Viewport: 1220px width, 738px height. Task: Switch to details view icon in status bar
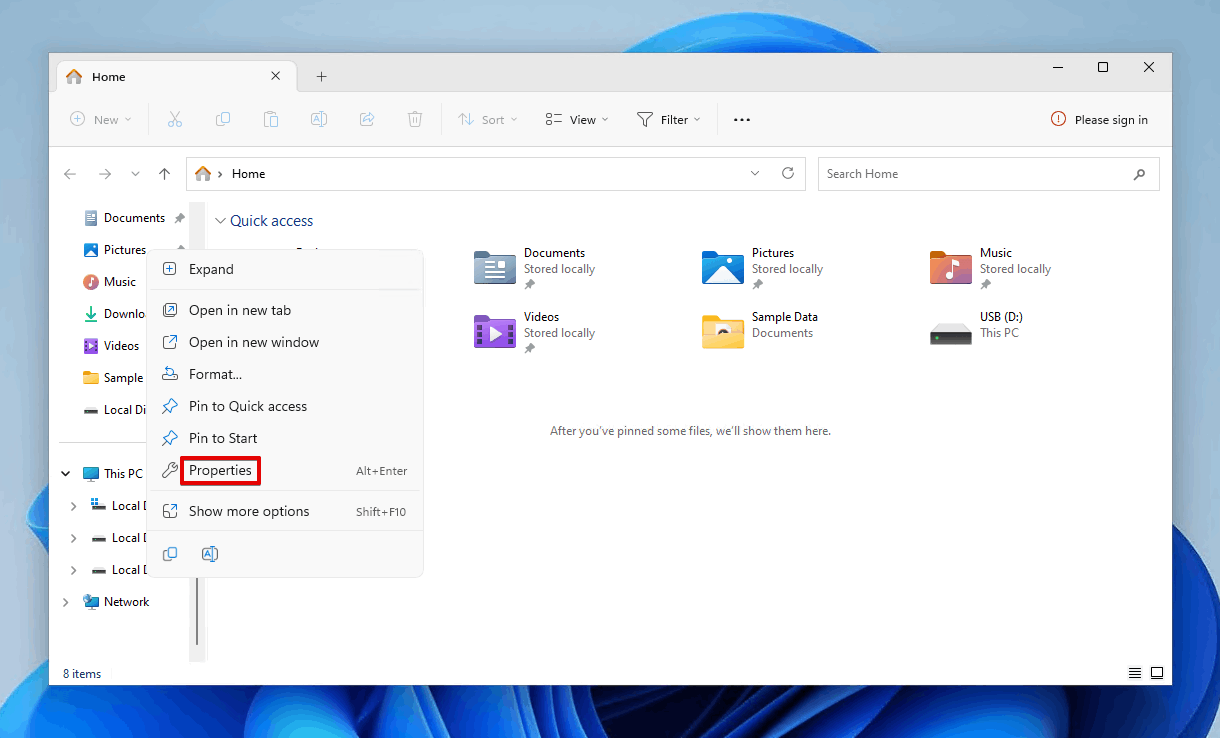click(1134, 673)
